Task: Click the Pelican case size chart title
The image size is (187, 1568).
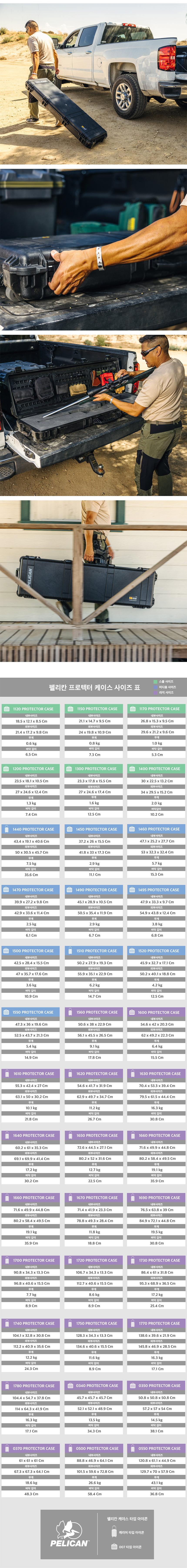Action: pyautogui.click(x=94, y=687)
